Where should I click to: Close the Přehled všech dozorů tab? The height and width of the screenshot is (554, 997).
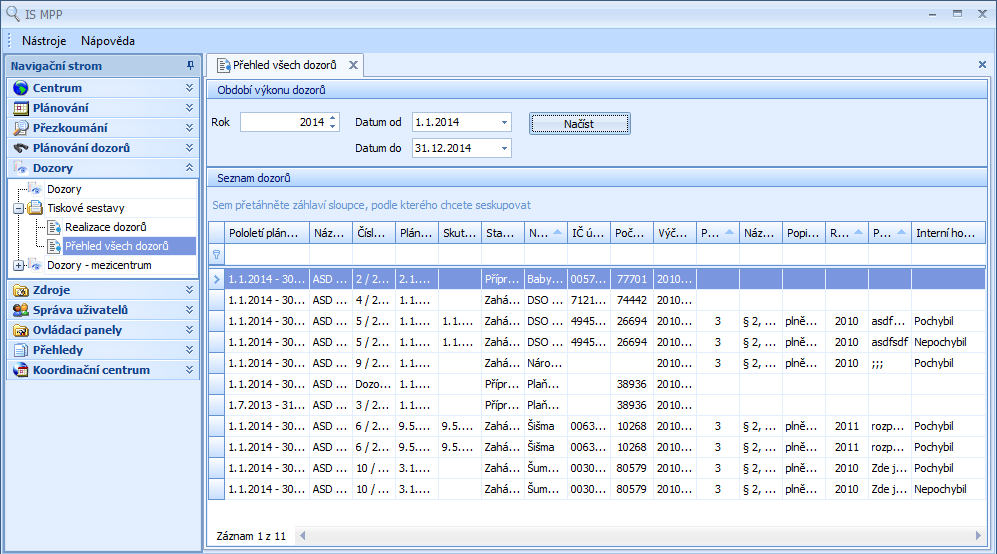coord(353,65)
